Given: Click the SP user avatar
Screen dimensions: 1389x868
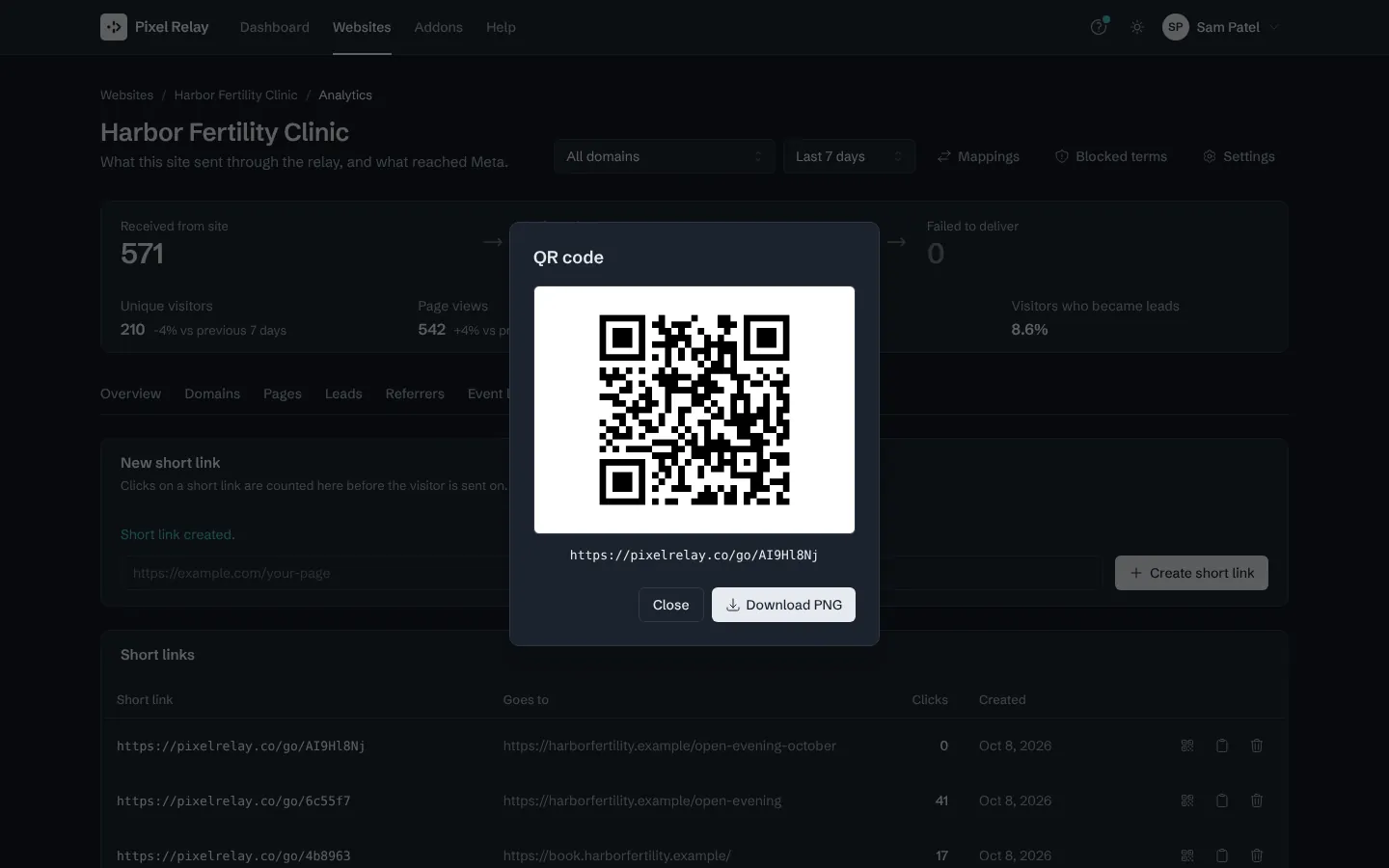Looking at the screenshot, I should [1175, 27].
